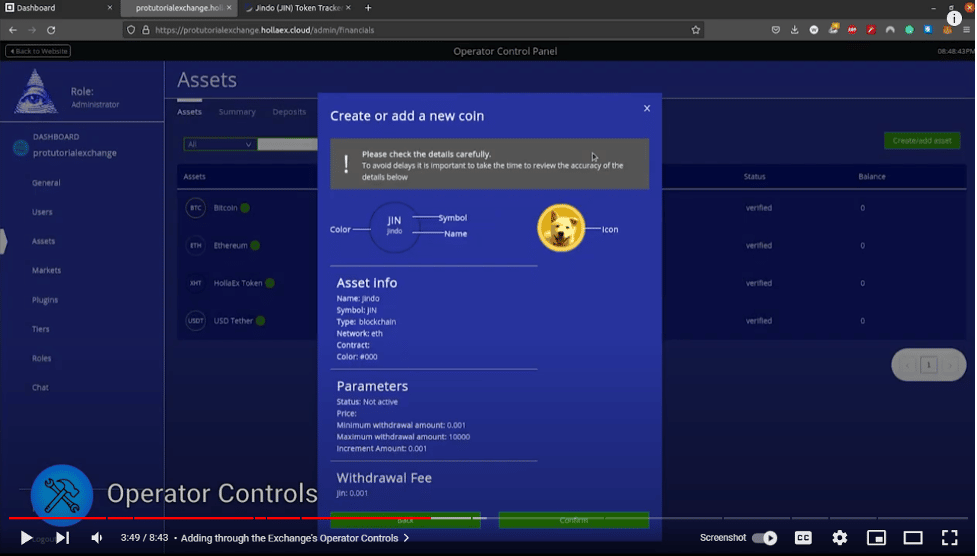Mute the video volume

tap(97, 537)
